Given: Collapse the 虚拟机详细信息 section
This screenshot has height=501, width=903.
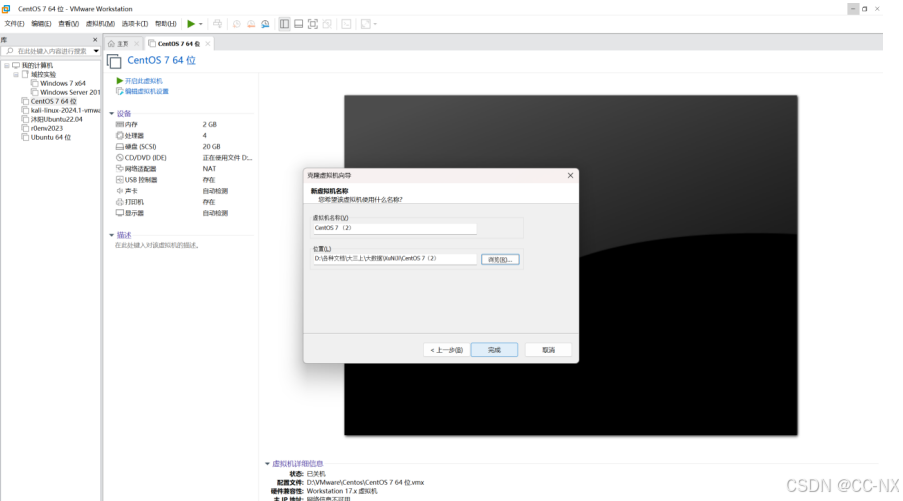Looking at the screenshot, I should [267, 464].
